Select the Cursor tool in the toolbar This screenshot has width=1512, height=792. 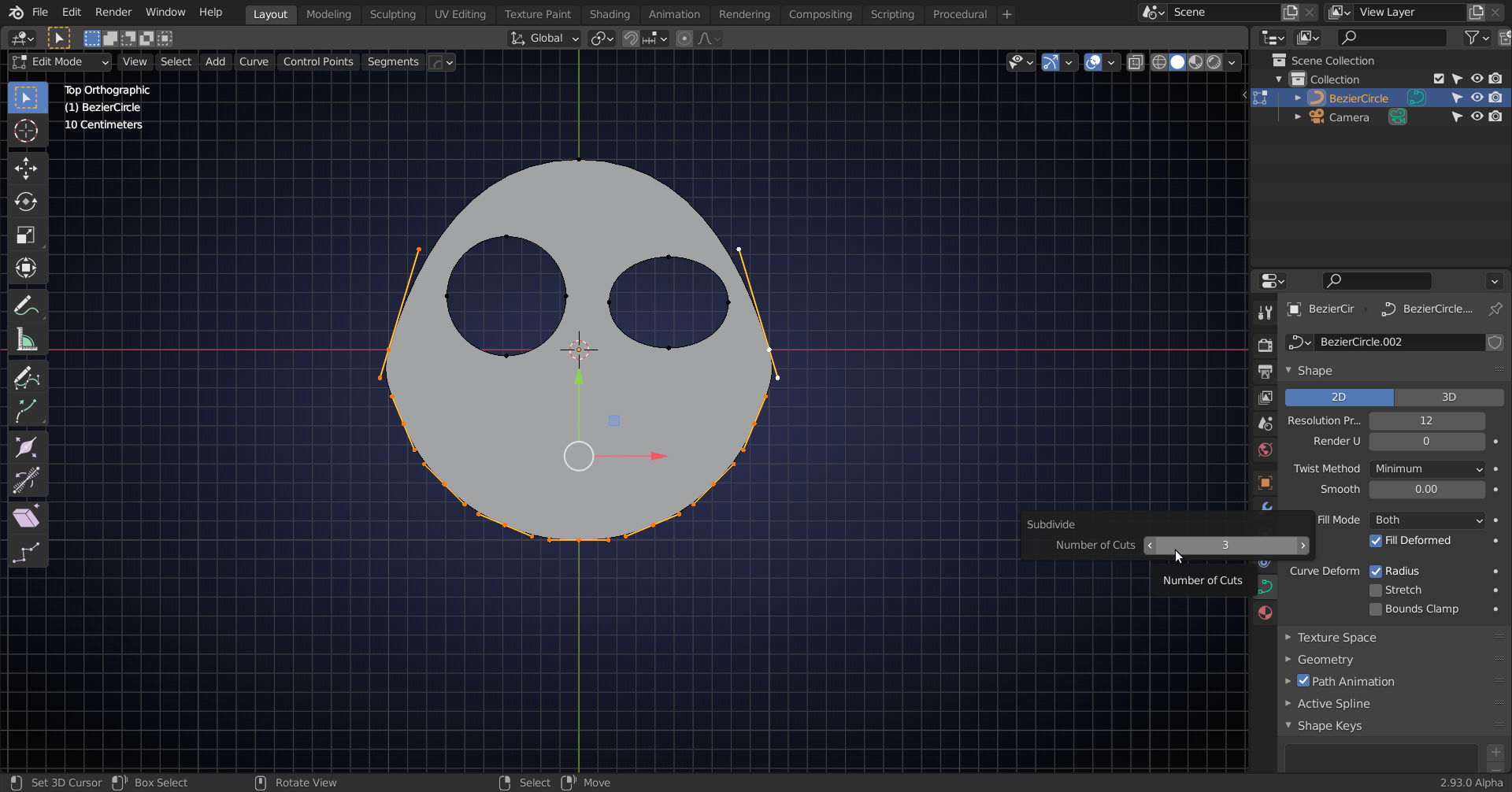26,131
